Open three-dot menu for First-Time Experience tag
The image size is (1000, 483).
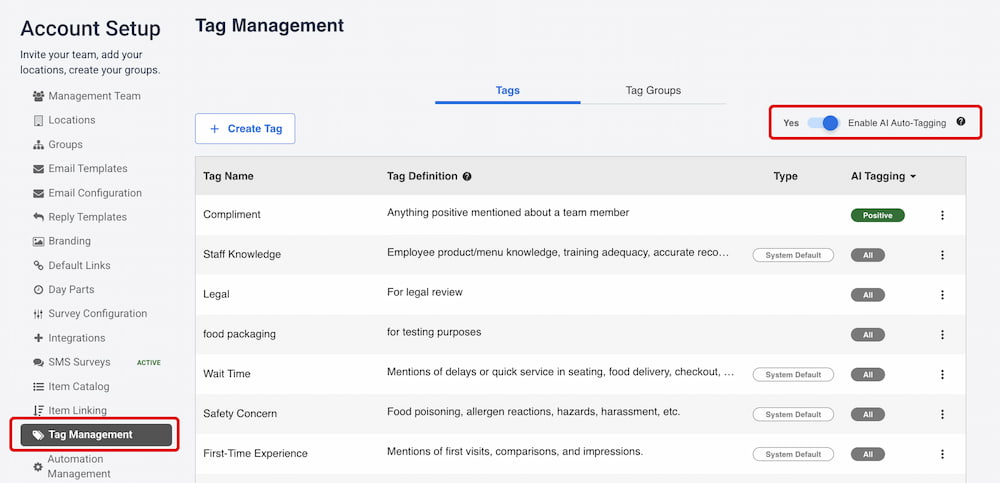click(943, 454)
